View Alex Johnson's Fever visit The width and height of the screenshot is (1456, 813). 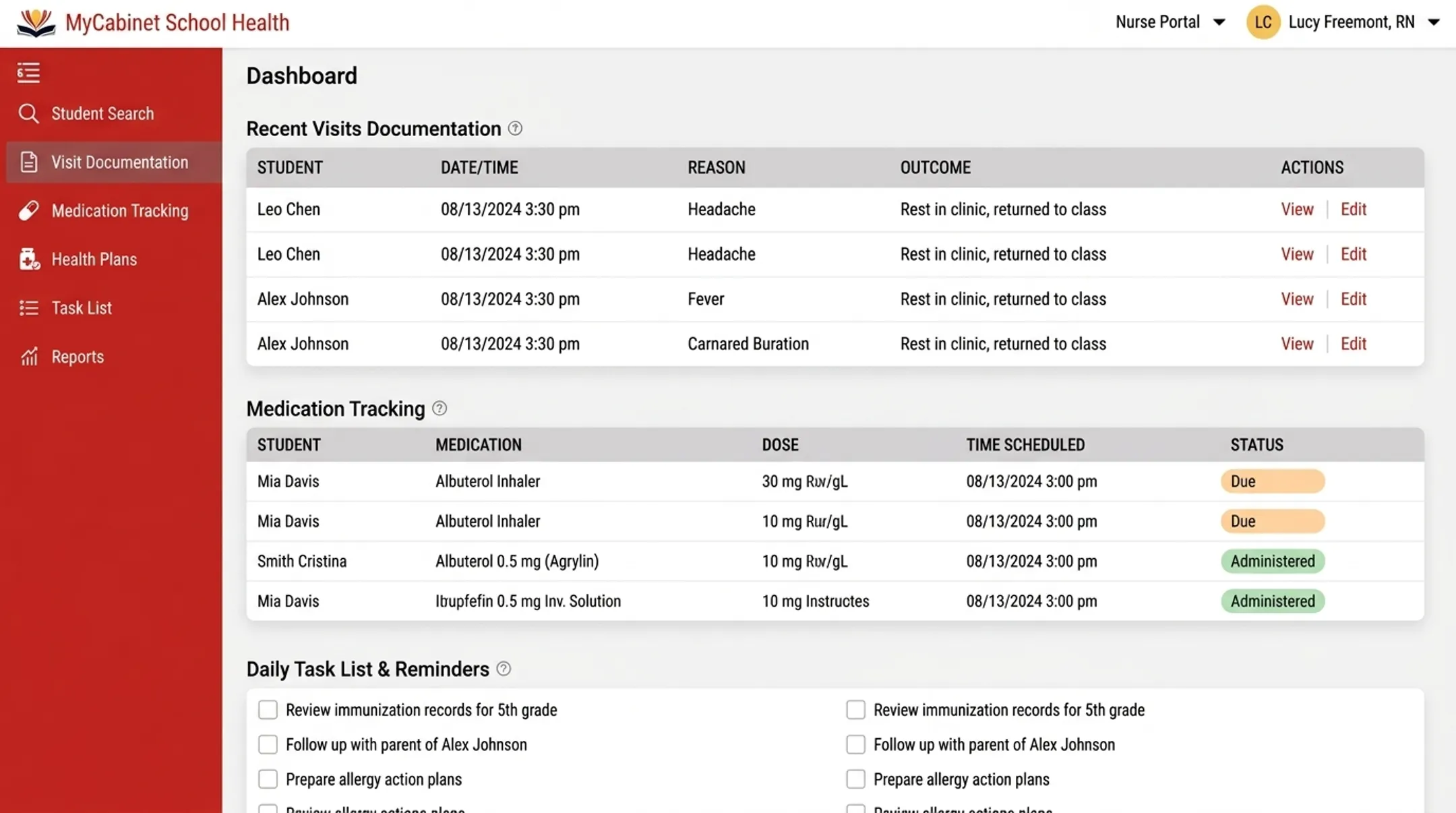(1297, 299)
